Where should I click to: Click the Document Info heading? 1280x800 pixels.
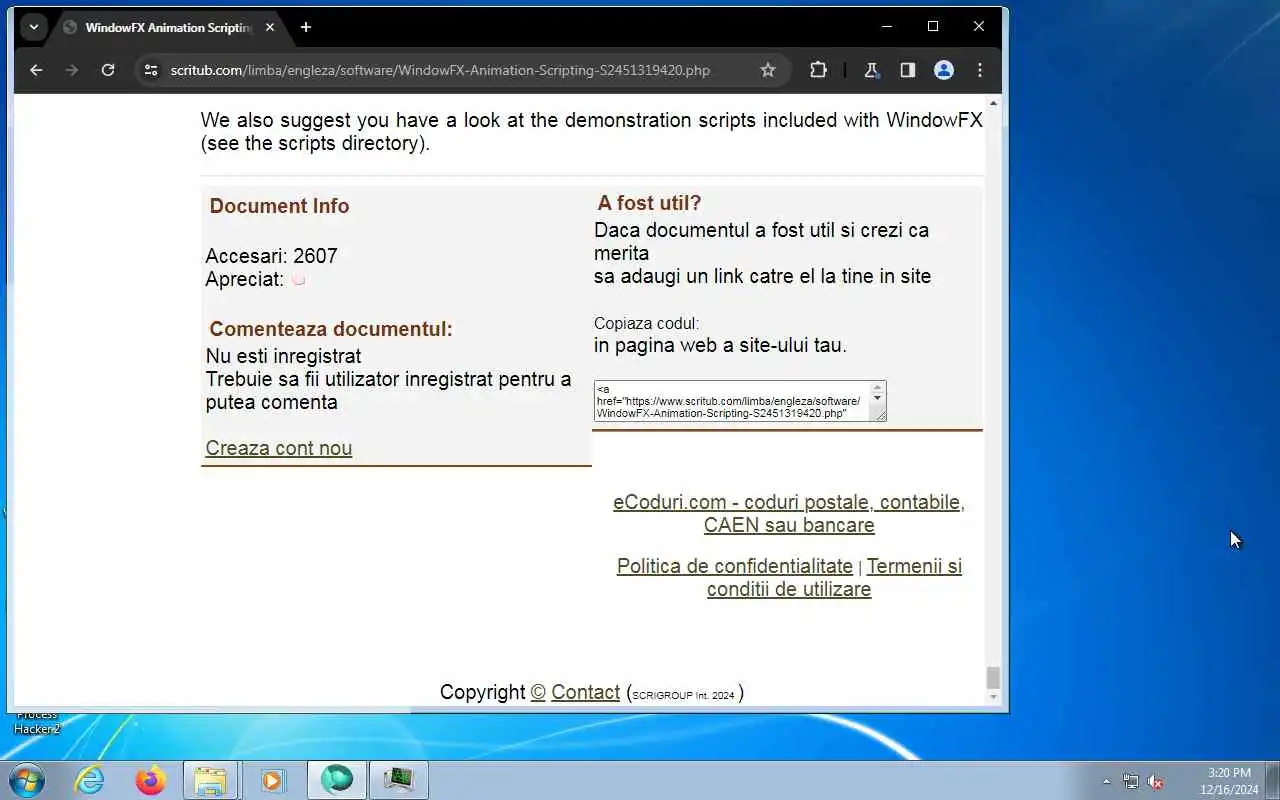(x=279, y=206)
